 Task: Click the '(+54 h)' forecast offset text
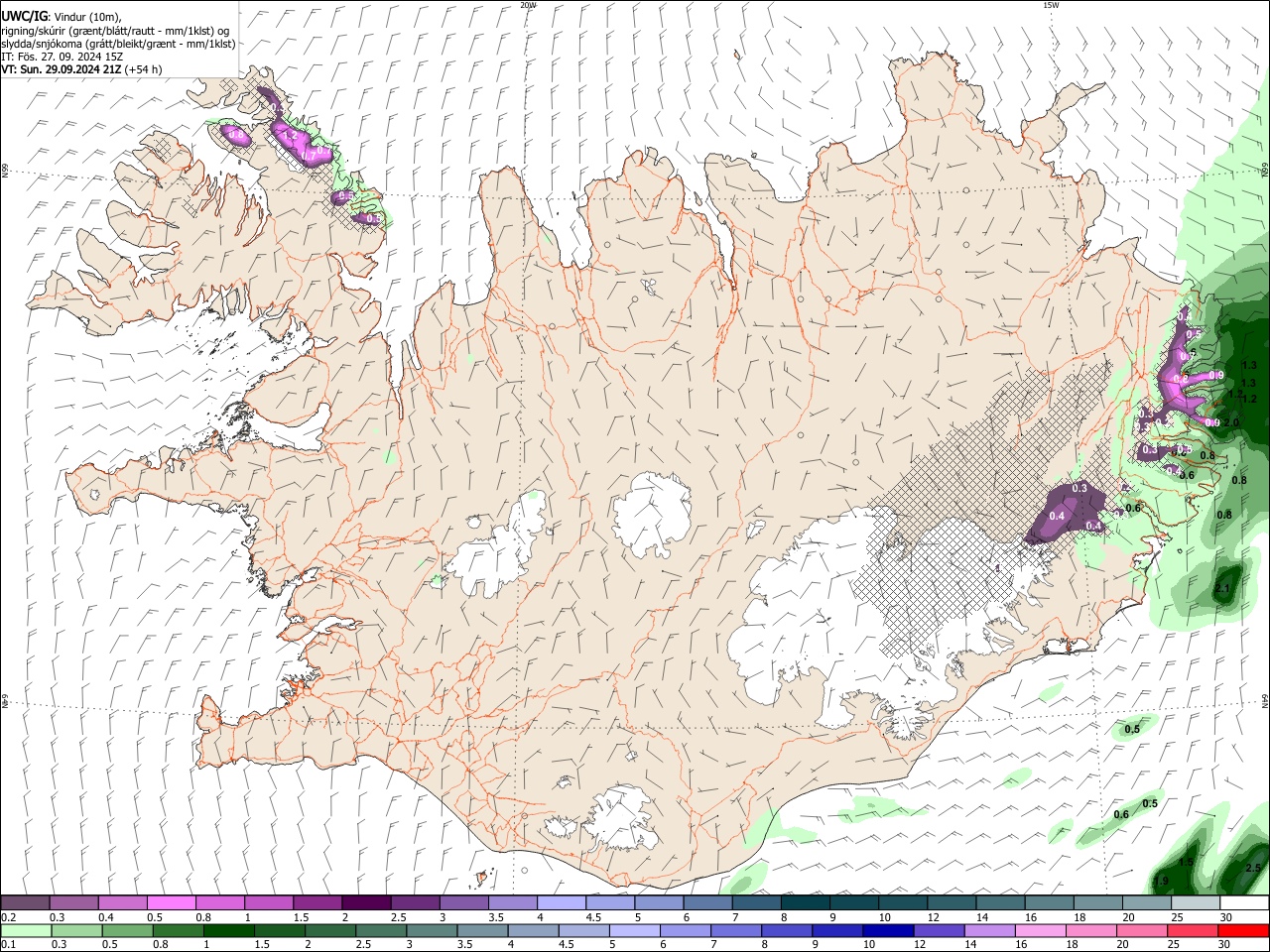pyautogui.click(x=144, y=69)
